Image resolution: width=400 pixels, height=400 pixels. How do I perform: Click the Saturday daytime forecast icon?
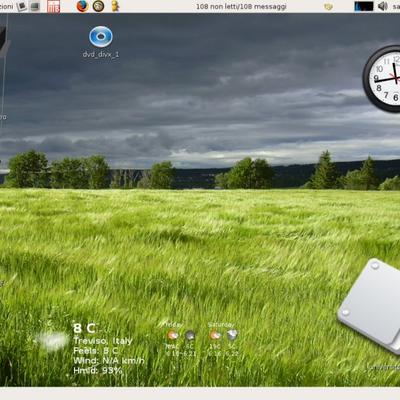click(x=215, y=335)
